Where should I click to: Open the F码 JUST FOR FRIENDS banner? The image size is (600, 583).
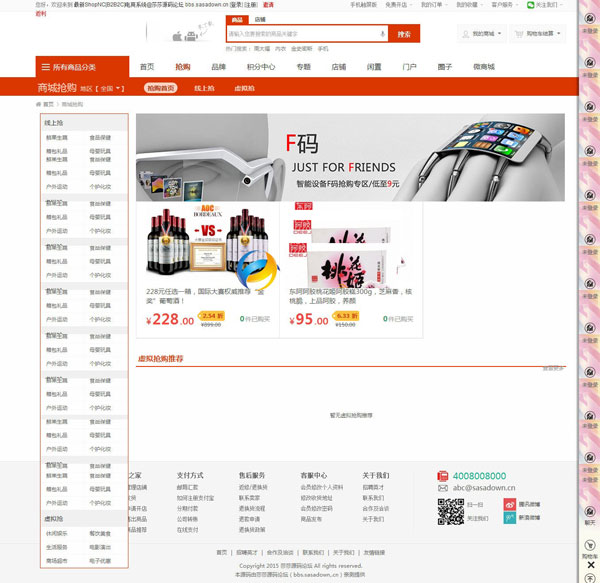350,157
